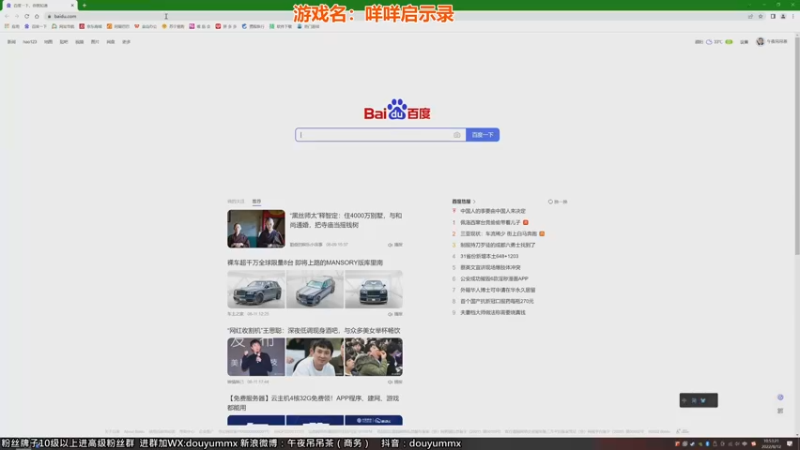Click the hao123 link
This screenshot has width=800, height=450.
coord(30,42)
